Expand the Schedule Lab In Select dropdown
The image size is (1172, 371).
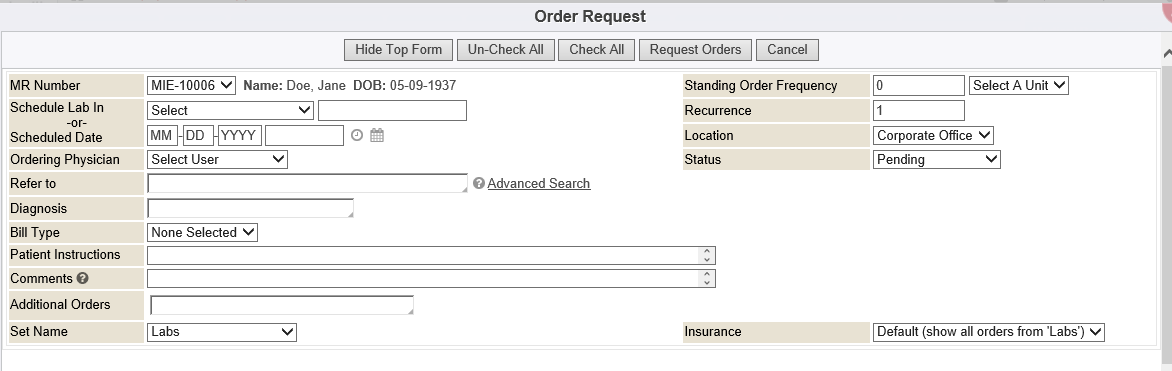pyautogui.click(x=230, y=111)
